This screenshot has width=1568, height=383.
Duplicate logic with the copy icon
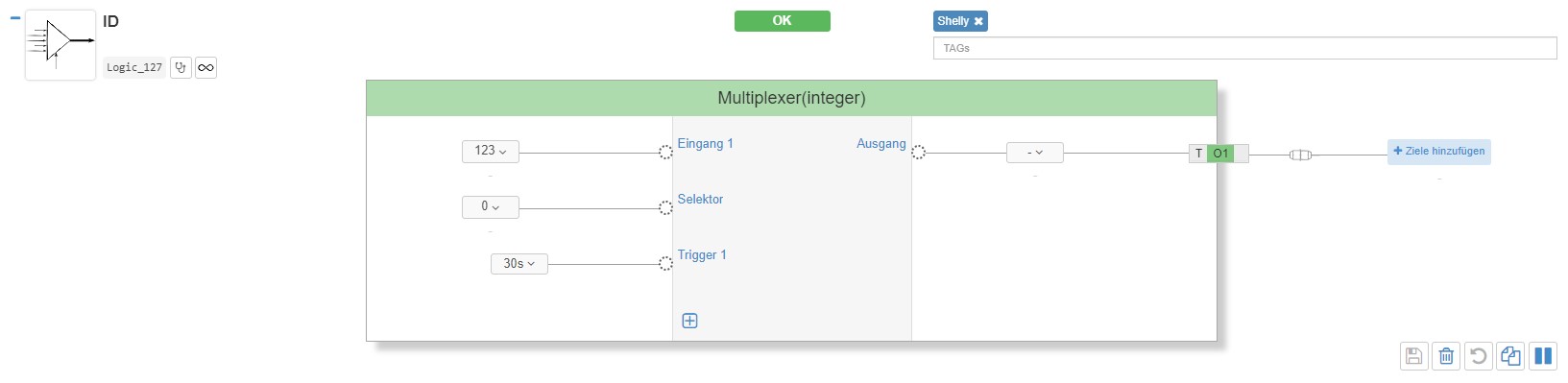coord(1510,356)
